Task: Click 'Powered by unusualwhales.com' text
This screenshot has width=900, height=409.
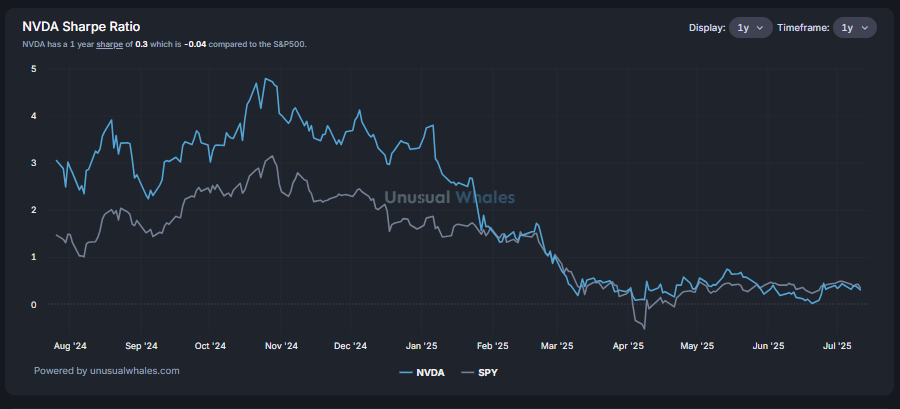Action: [x=107, y=371]
